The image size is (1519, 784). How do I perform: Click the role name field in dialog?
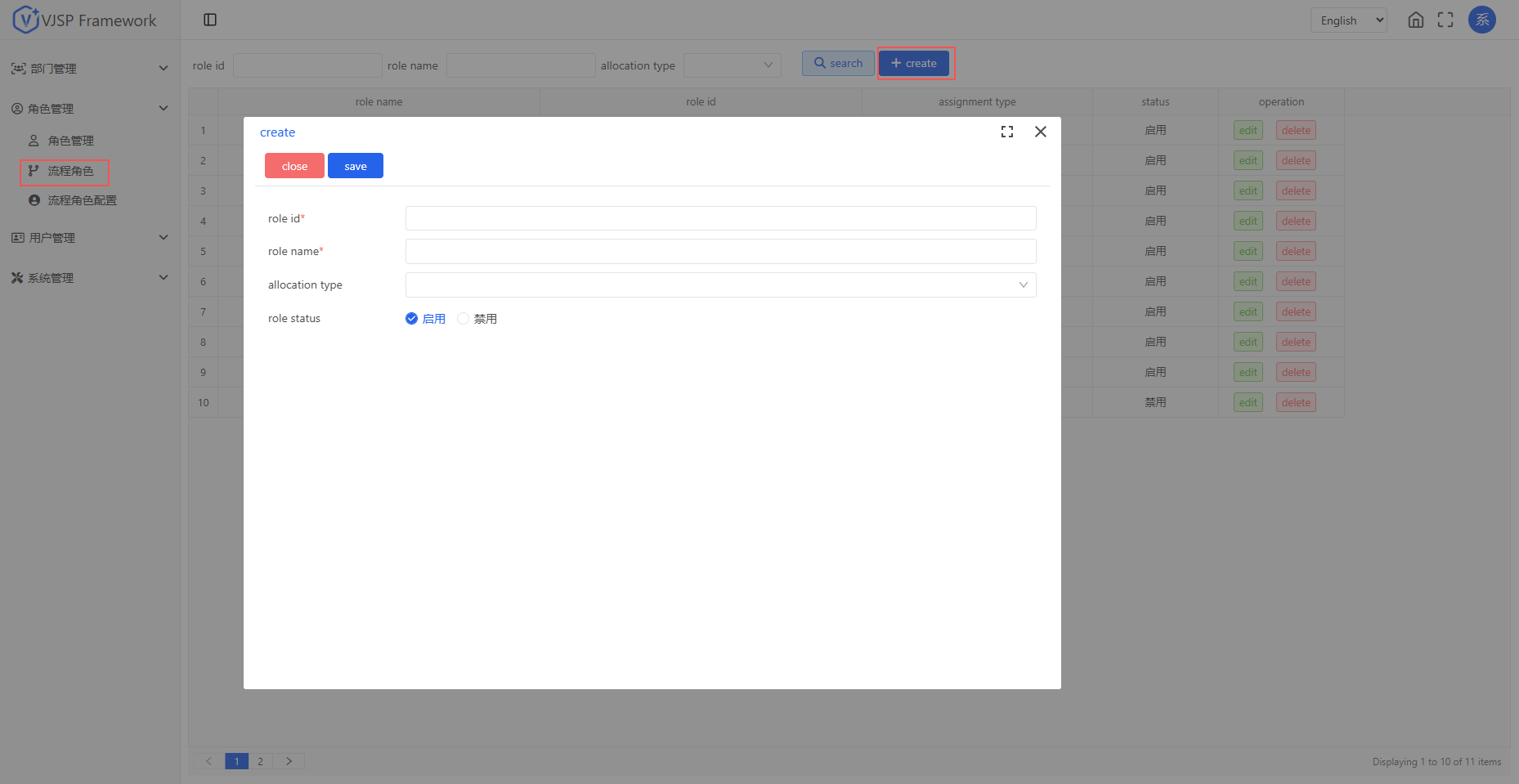719,251
